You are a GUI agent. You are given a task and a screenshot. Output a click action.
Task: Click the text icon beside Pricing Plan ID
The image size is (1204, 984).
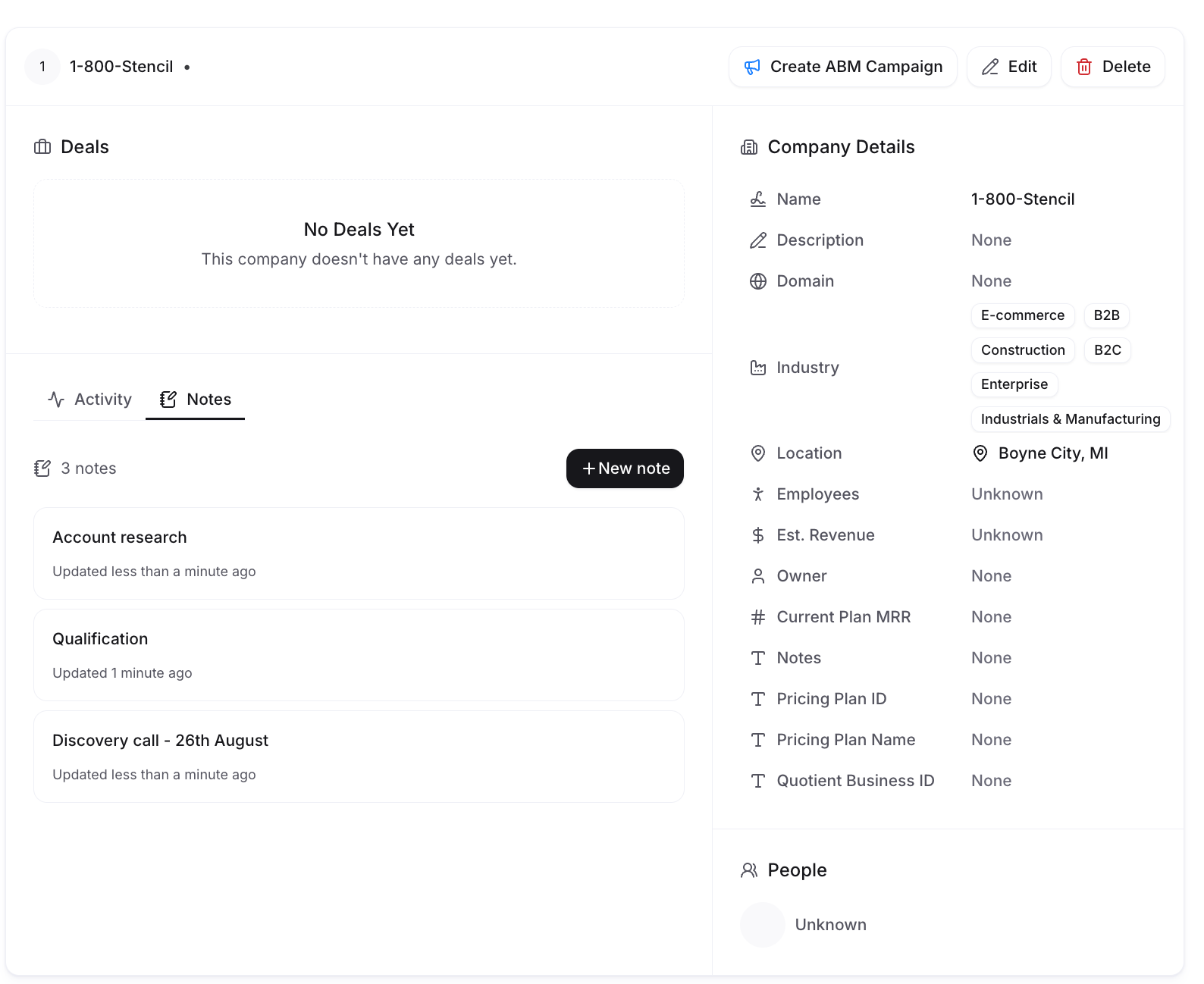click(x=758, y=699)
